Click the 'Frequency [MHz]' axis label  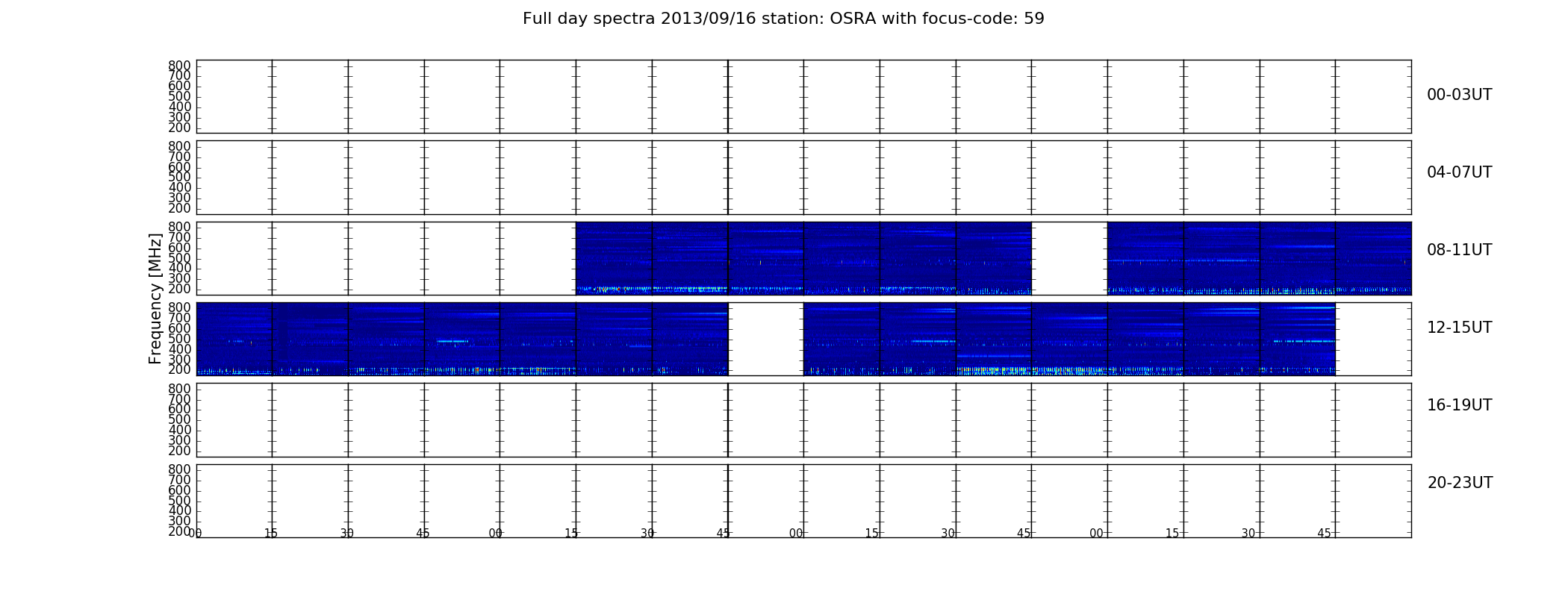[155, 298]
